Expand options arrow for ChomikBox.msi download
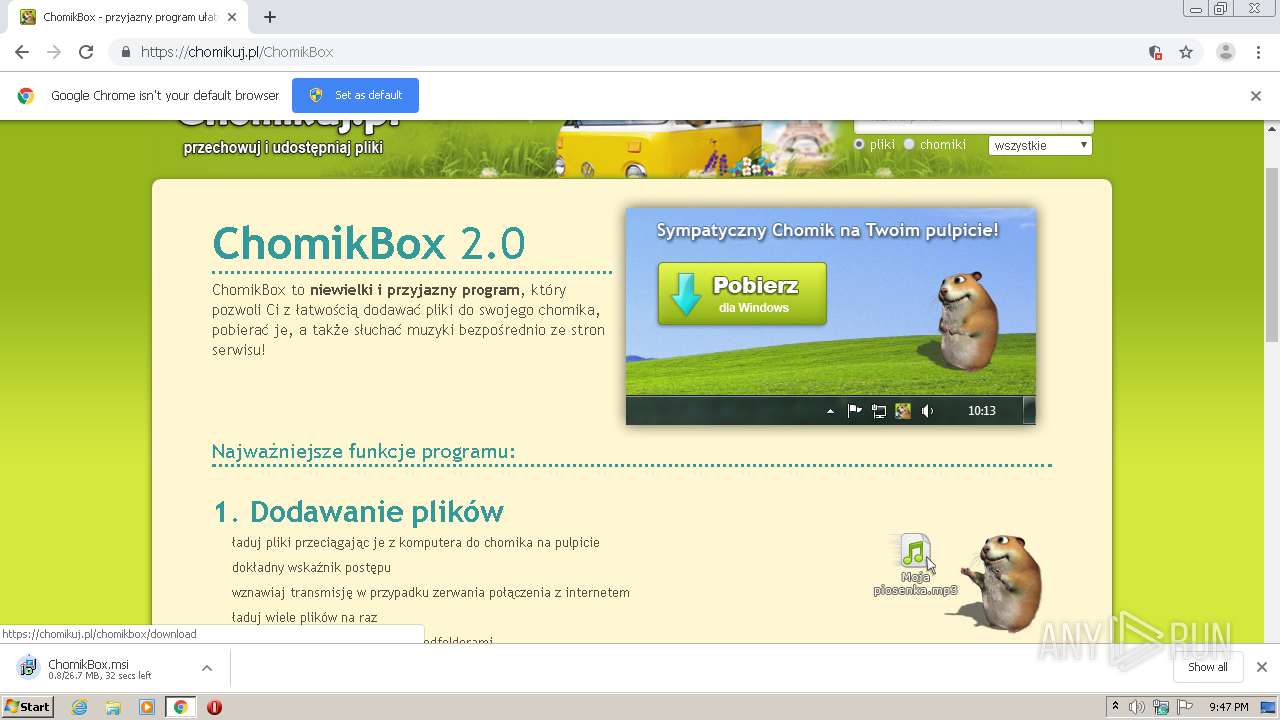The height and width of the screenshot is (720, 1280). coord(207,668)
